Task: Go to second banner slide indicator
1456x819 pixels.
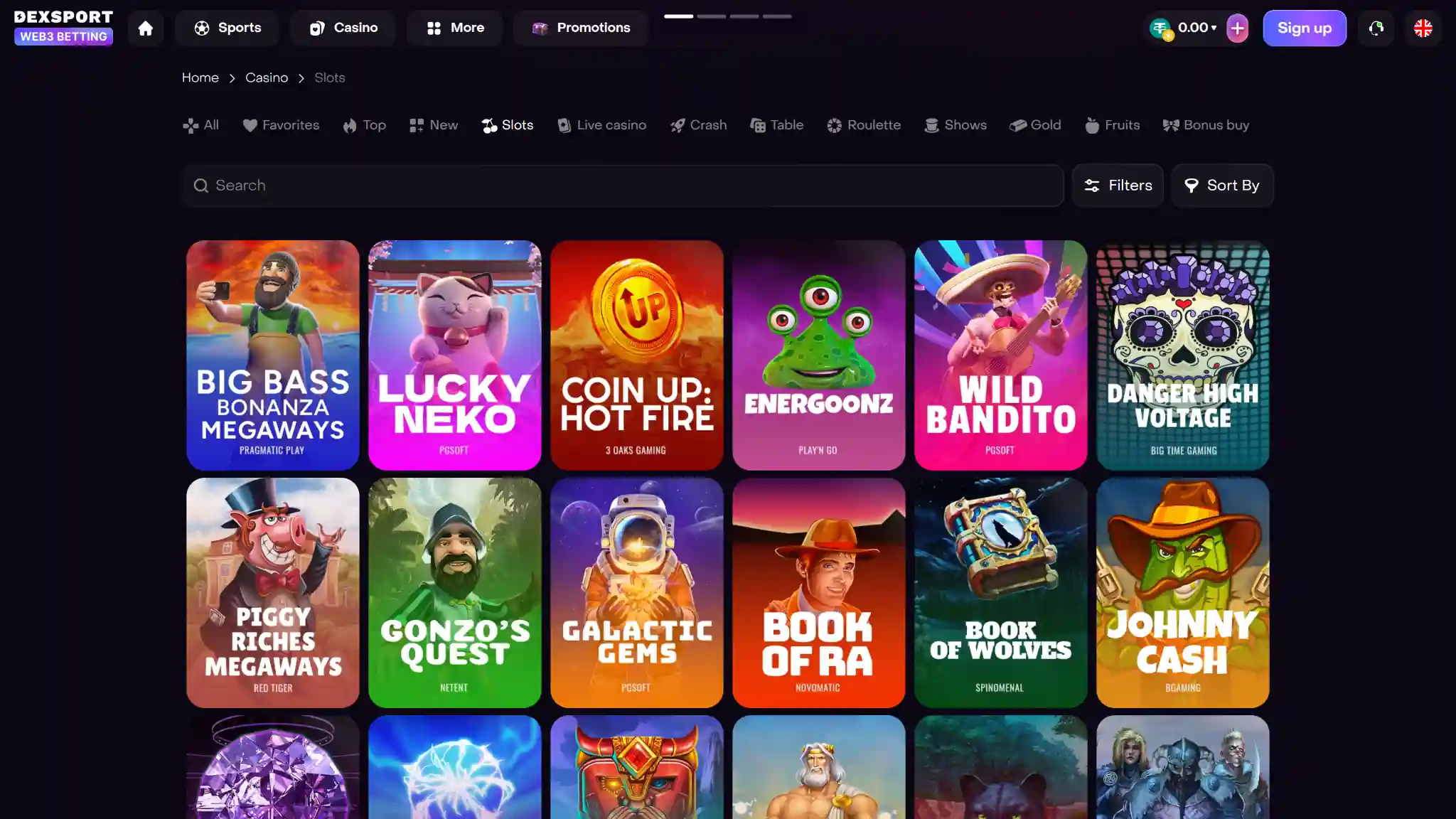Action: pyautogui.click(x=712, y=16)
